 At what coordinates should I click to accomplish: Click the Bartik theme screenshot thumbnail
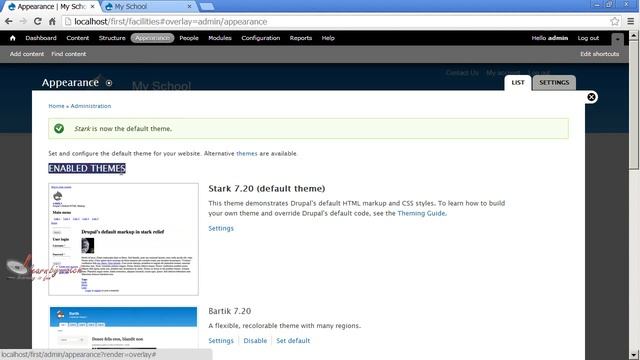[123, 328]
